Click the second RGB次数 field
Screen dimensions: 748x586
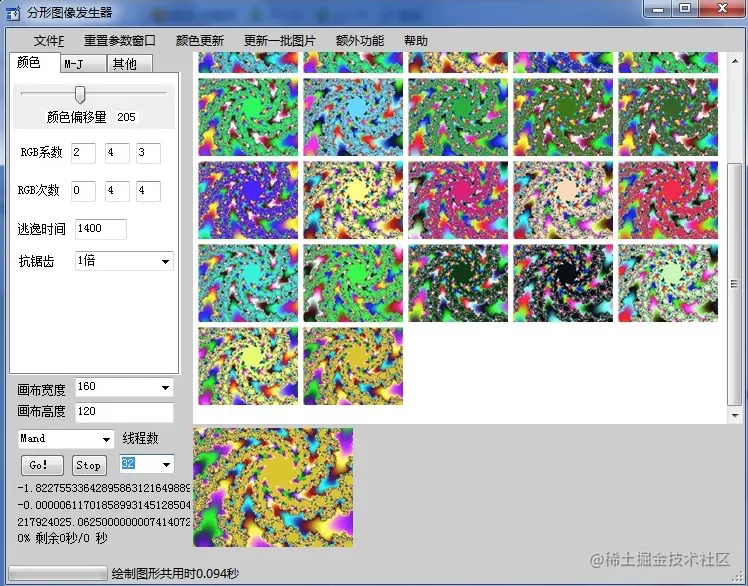click(x=117, y=191)
